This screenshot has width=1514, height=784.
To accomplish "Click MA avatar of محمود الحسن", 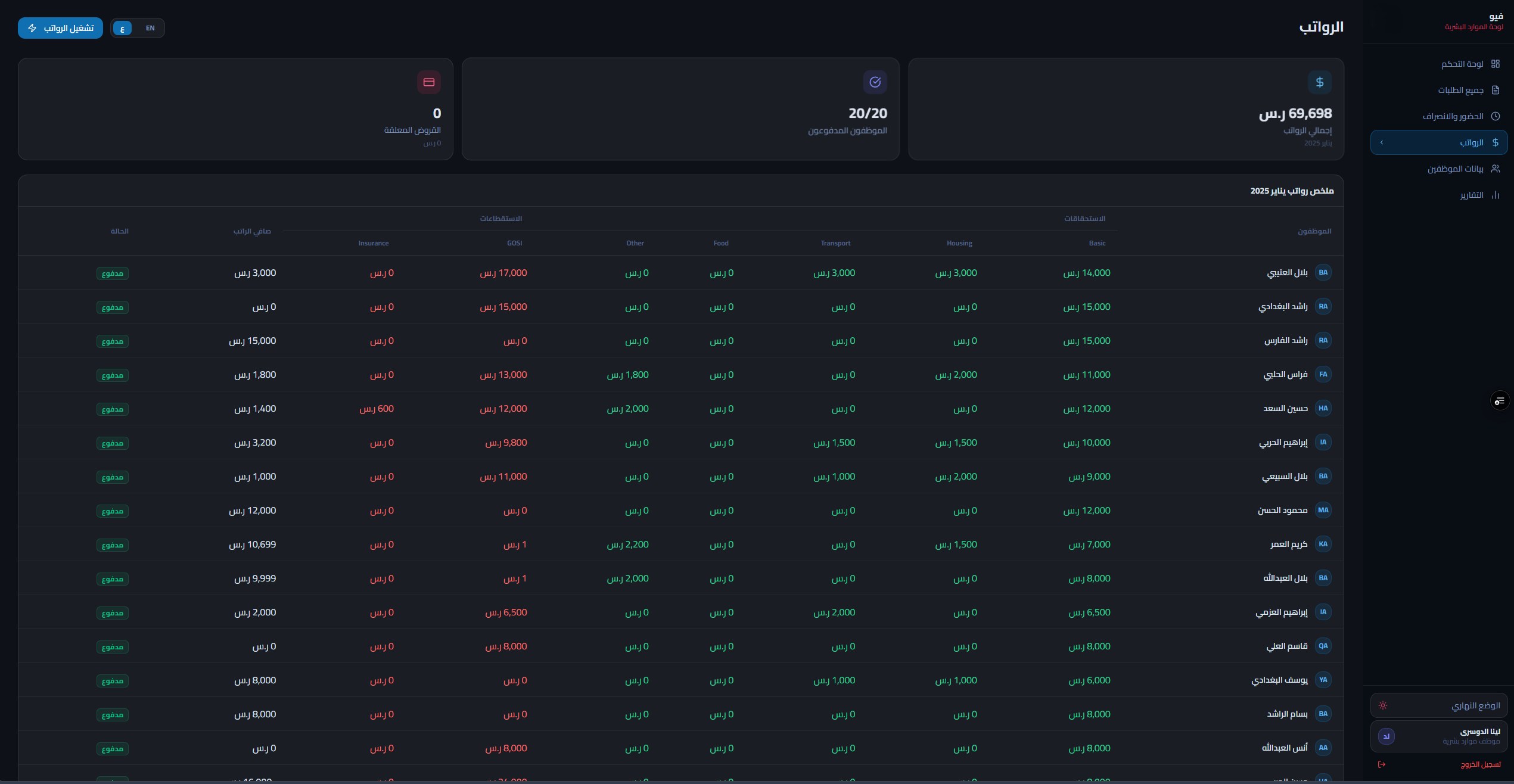I will pos(1323,510).
